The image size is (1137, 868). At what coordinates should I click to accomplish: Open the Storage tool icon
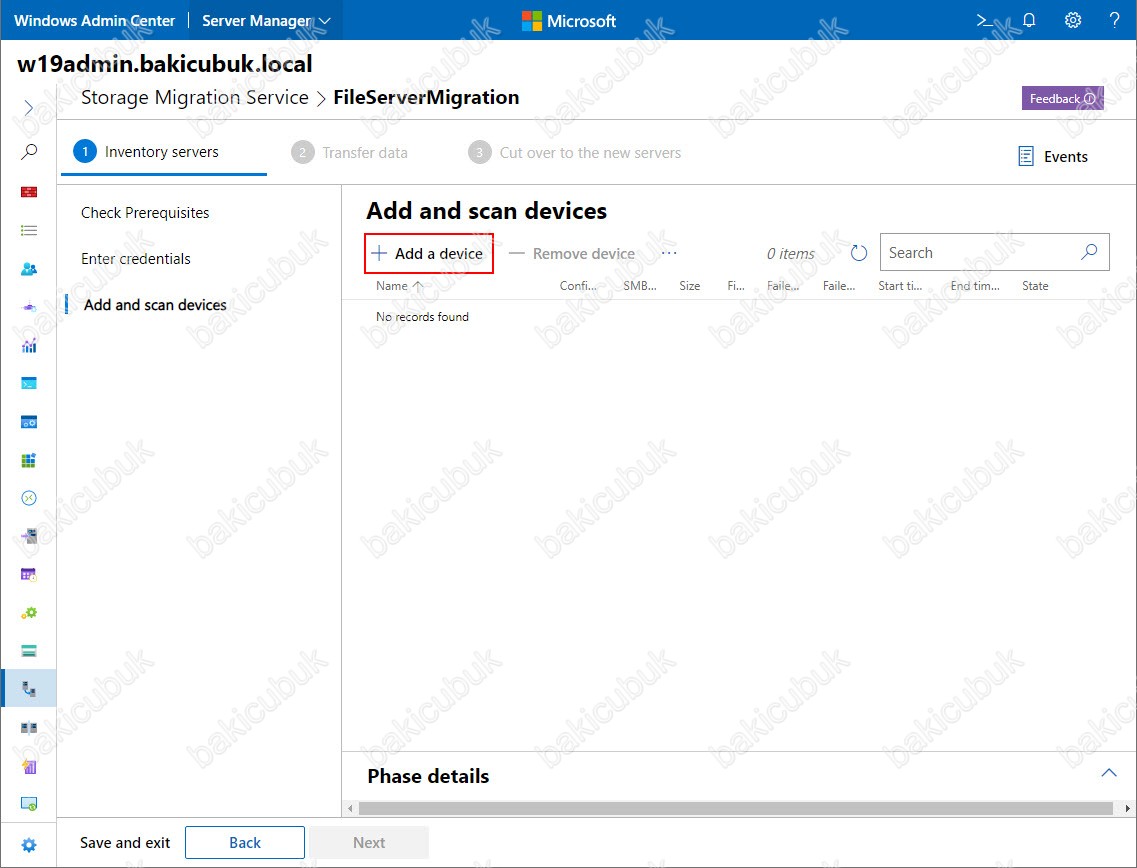[29, 651]
